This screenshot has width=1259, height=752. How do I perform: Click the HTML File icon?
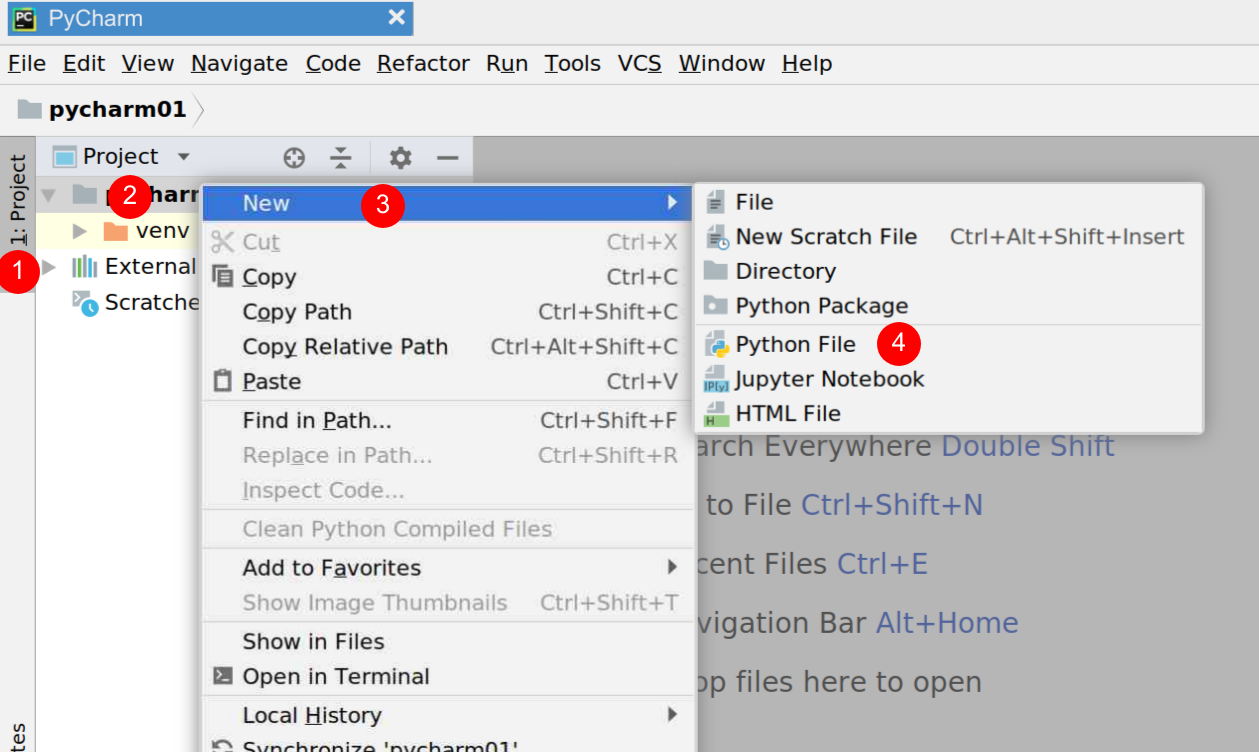(x=716, y=414)
